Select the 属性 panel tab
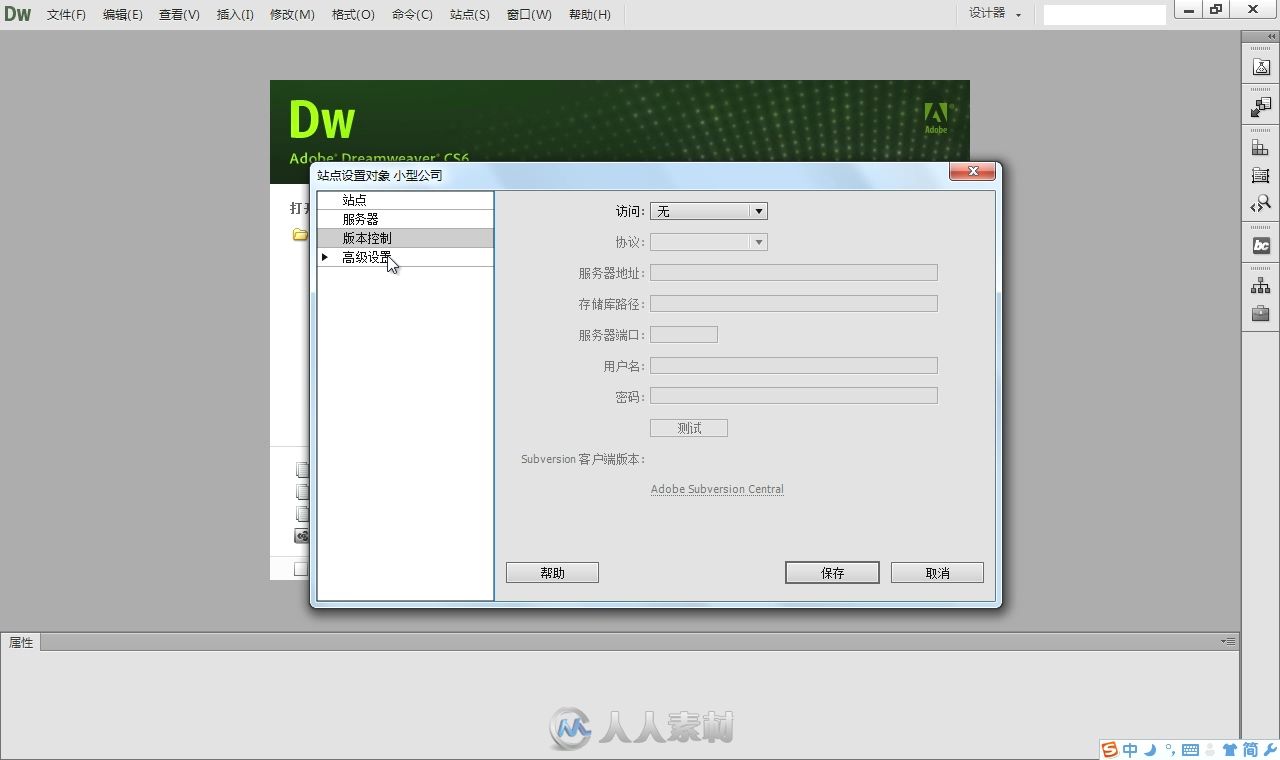This screenshot has width=1280, height=760. [21, 642]
